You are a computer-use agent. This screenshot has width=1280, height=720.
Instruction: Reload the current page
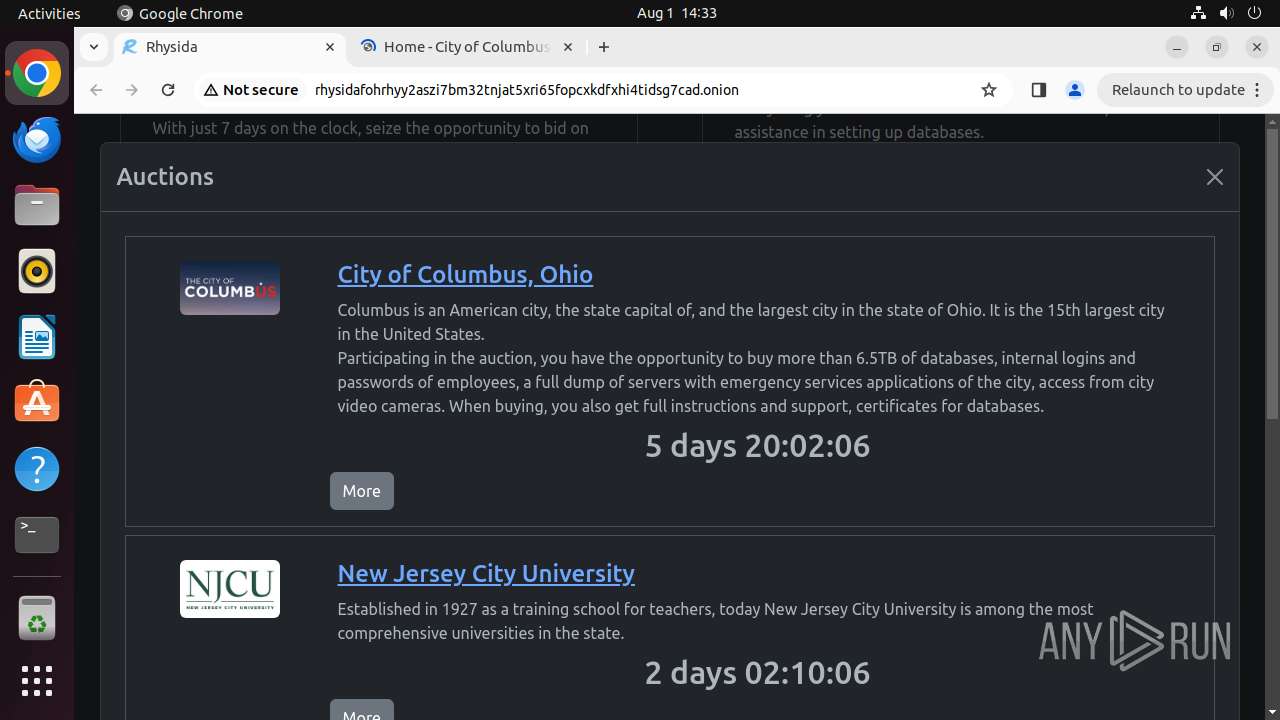168,90
